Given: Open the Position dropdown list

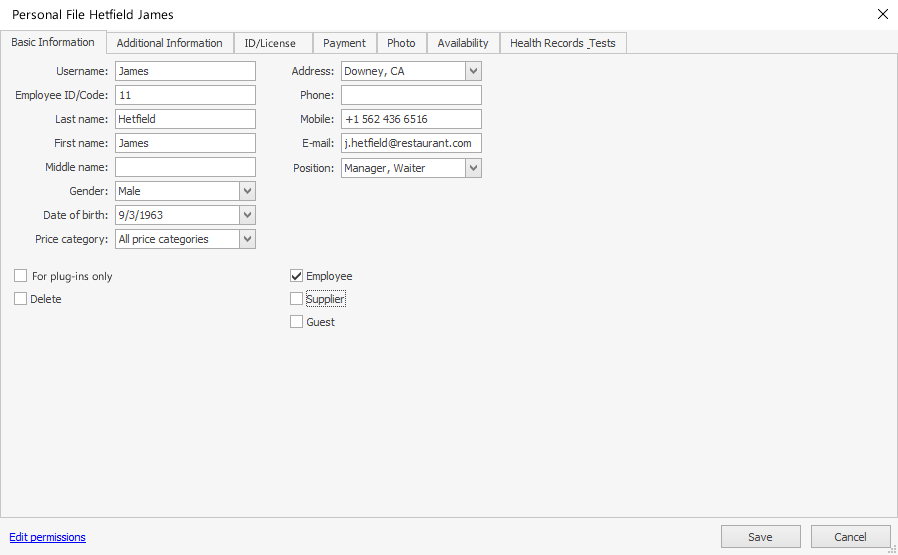Looking at the screenshot, I should point(473,168).
